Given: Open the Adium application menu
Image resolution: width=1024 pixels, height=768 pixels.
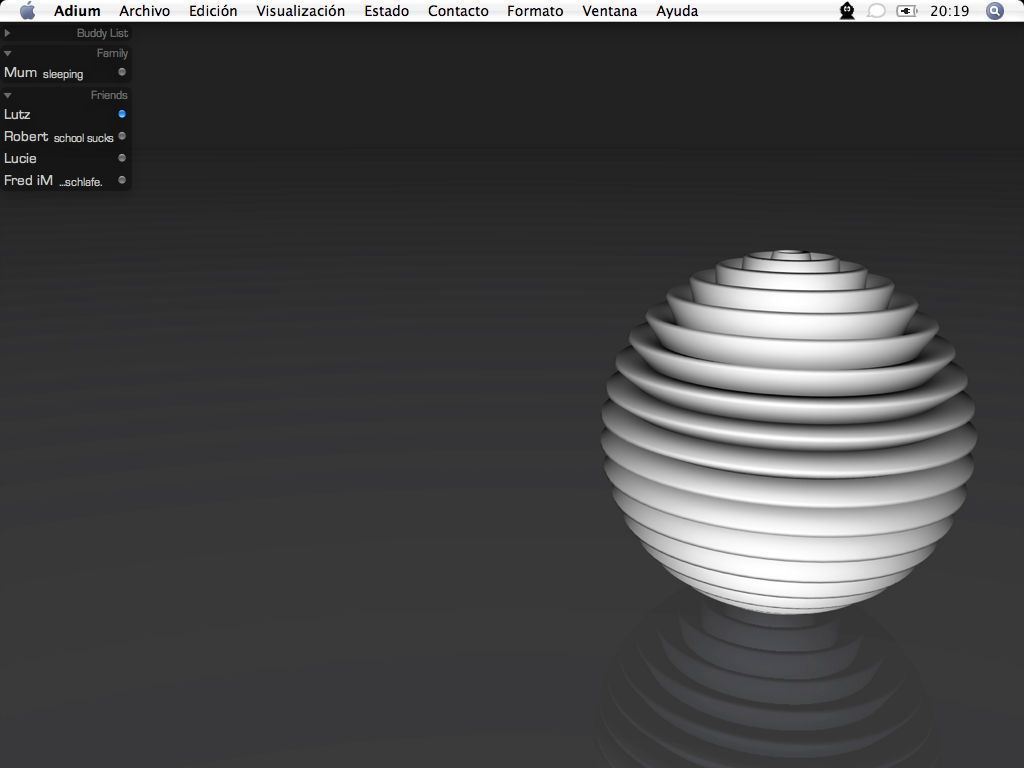Looking at the screenshot, I should [77, 11].
